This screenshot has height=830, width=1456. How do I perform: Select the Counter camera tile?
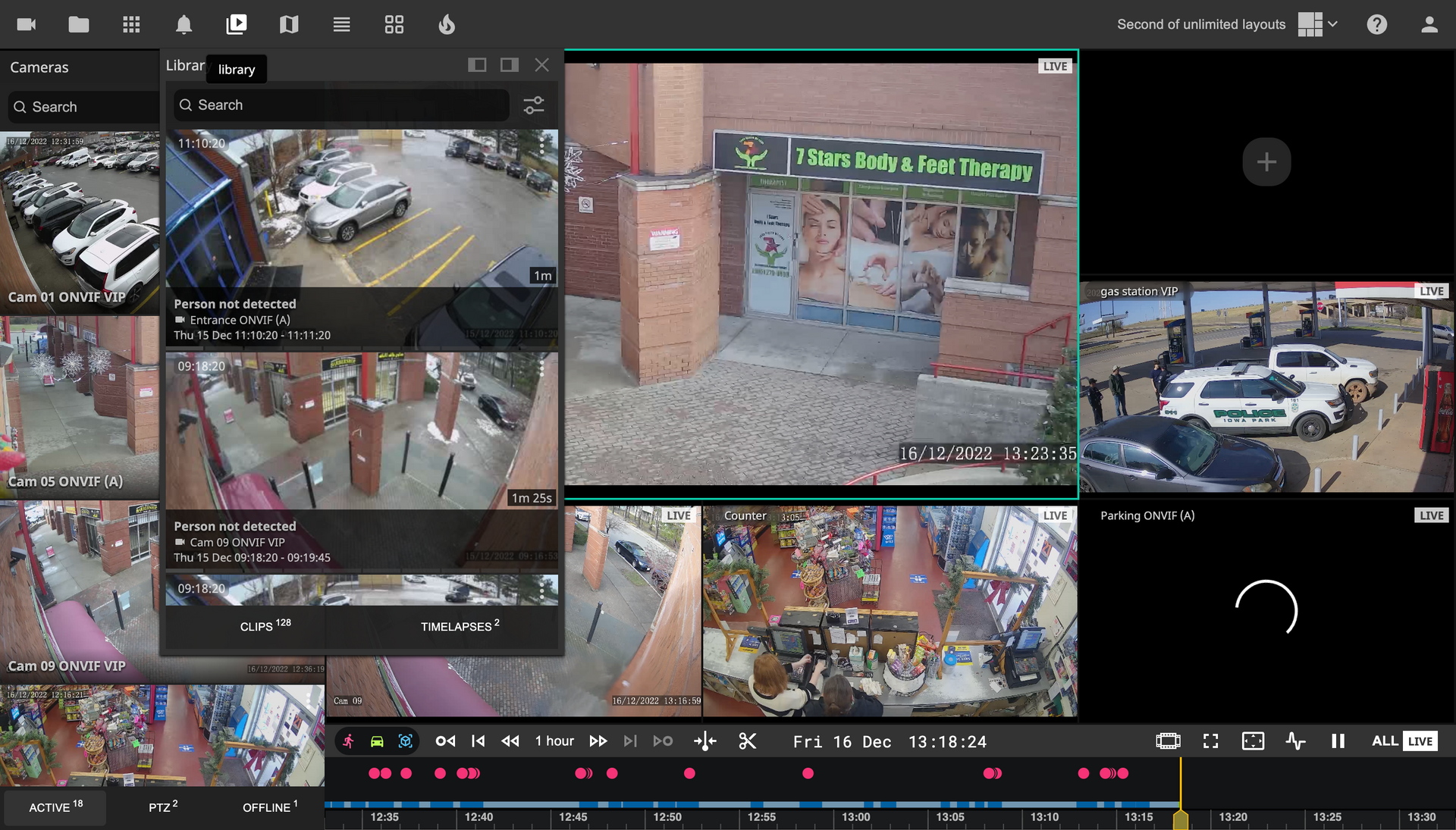click(x=890, y=611)
